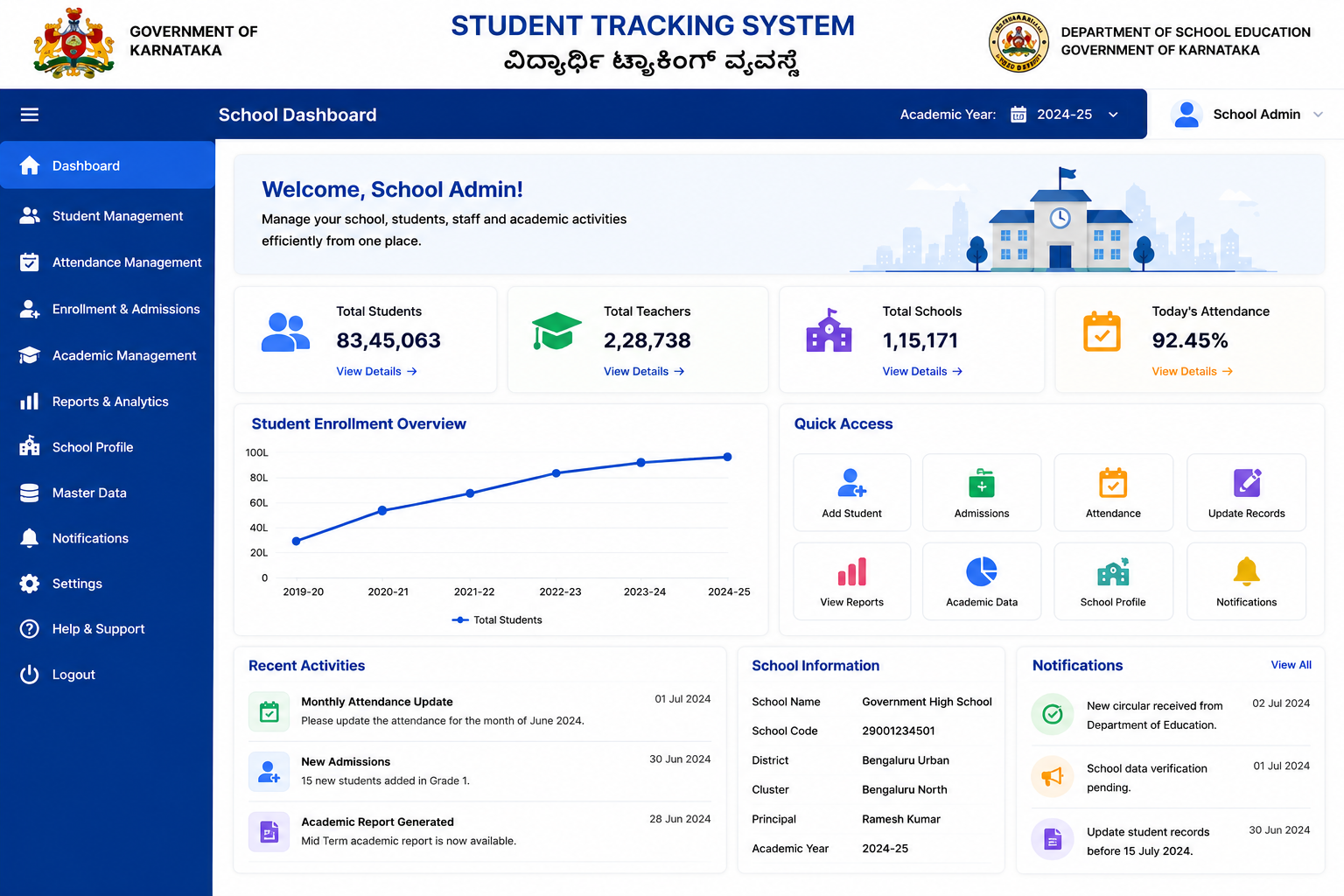Expand the School Admin account chevron
1344x896 pixels.
pyautogui.click(x=1318, y=115)
